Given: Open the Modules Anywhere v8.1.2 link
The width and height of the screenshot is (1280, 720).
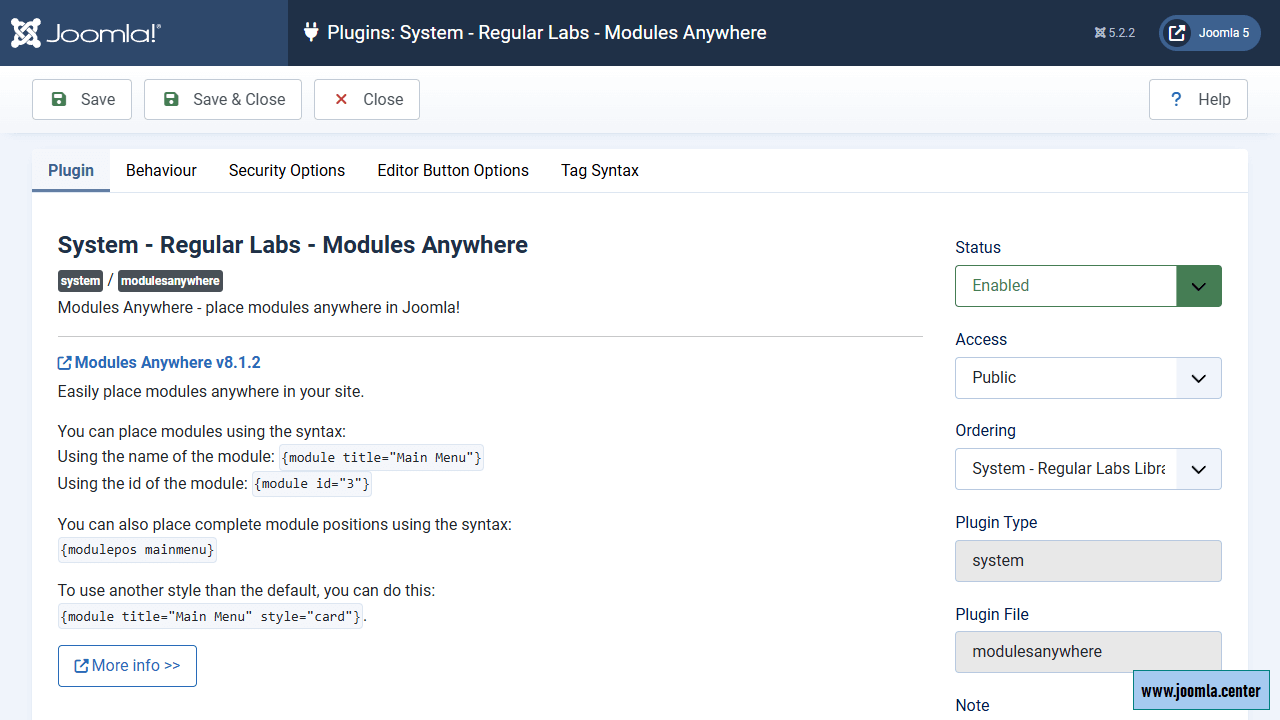Looking at the screenshot, I should [x=159, y=363].
